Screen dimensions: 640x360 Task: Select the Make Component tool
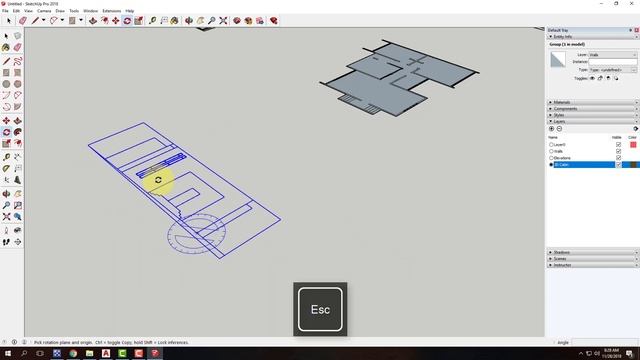click(x=17, y=36)
